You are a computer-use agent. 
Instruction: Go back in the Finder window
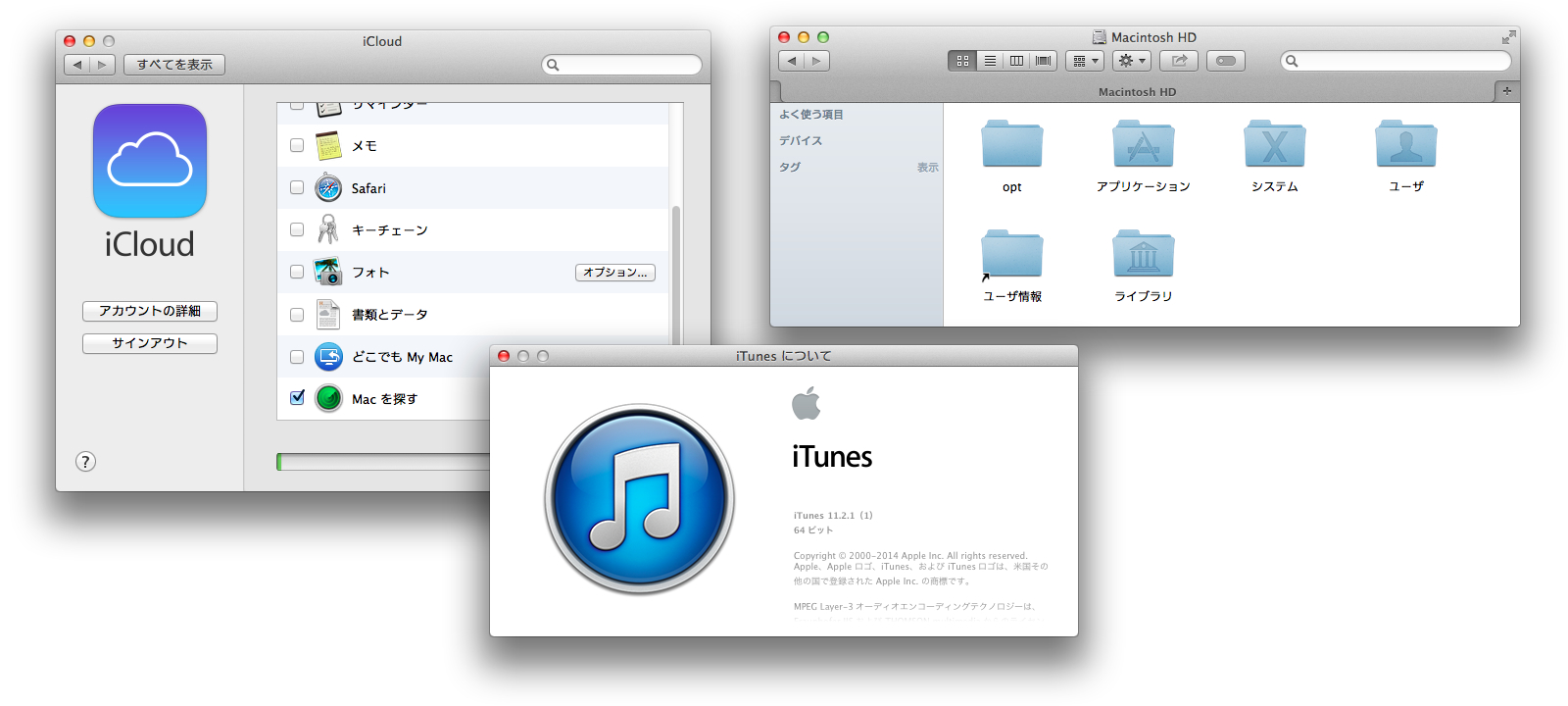coord(792,61)
